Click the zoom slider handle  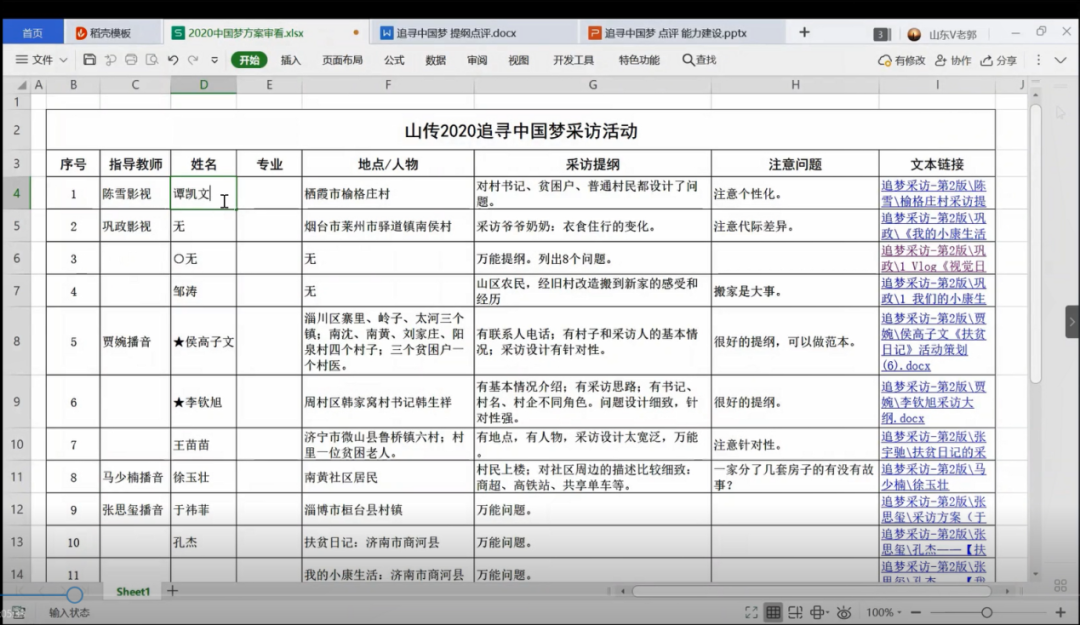click(x=986, y=612)
